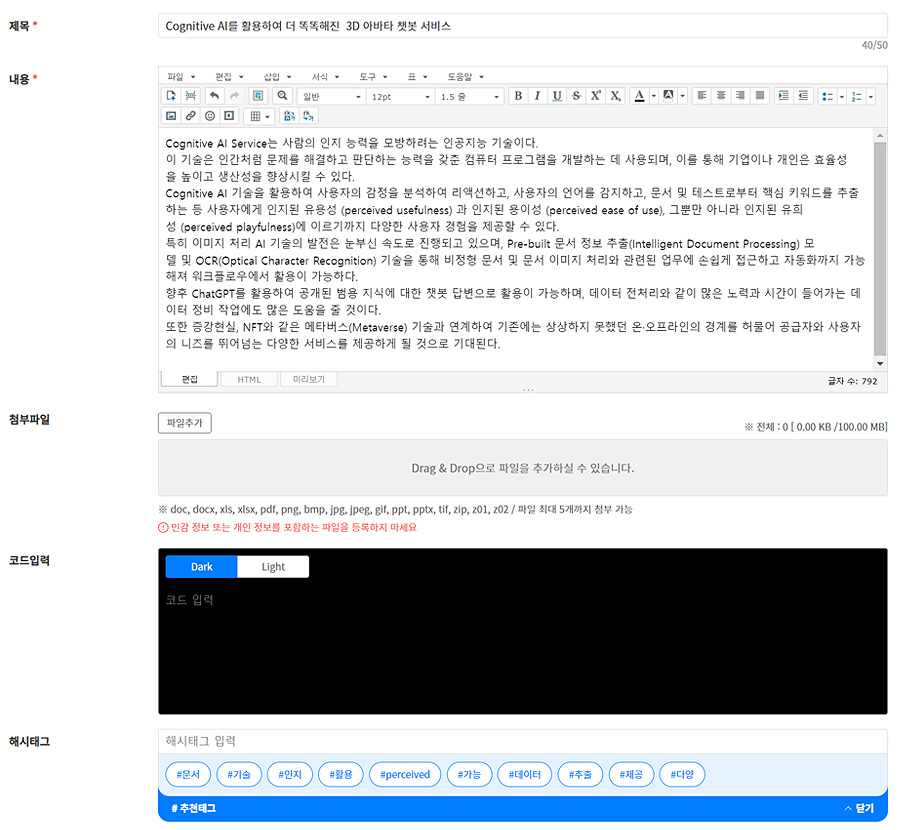Insert an image into content
Screen dimensions: 900x830
(171, 116)
